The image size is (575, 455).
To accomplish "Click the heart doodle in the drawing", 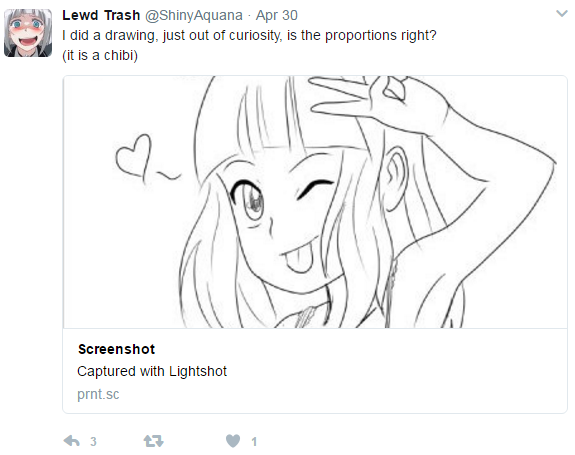I will coord(133,157).
